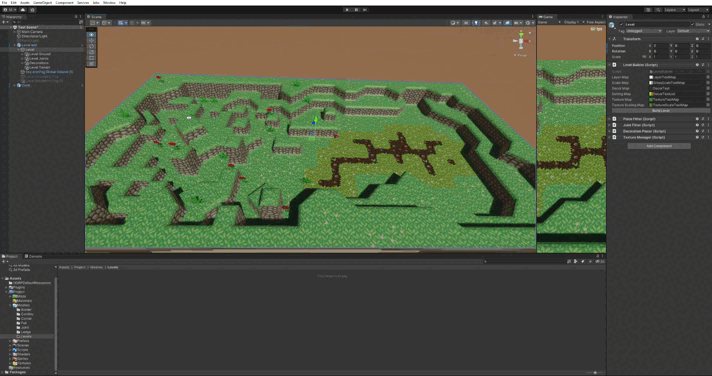Screen dimensions: 712x376
Task: Toggle the Inspector lock icon
Action: 703,17
